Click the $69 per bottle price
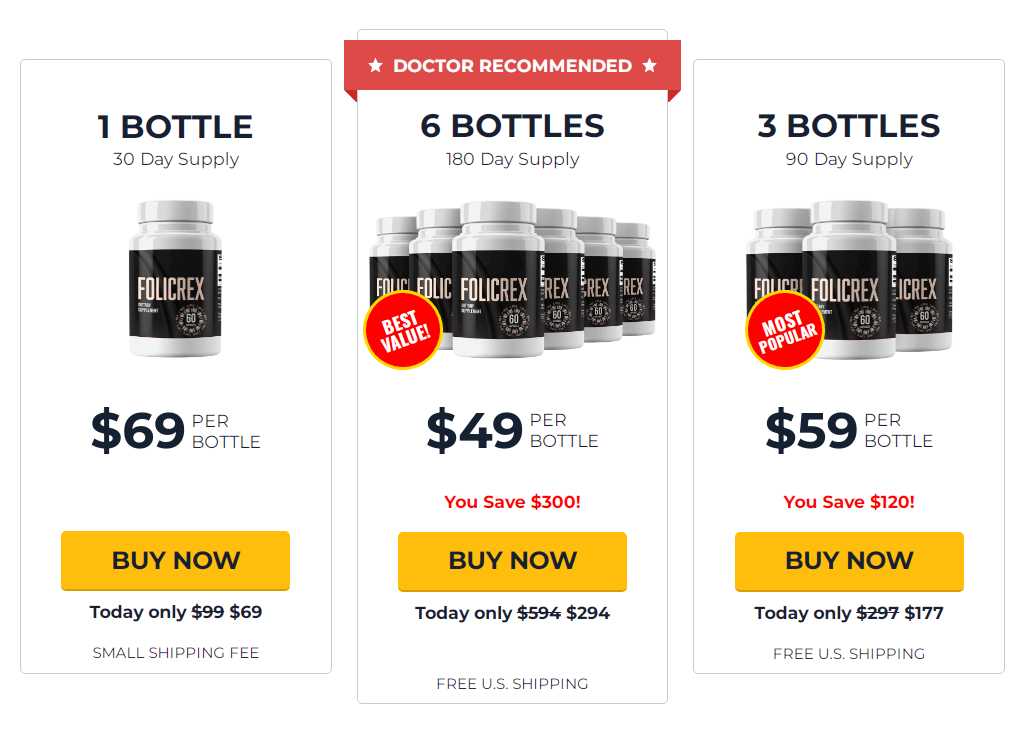Viewport: 1026px width, 738px height. point(175,430)
